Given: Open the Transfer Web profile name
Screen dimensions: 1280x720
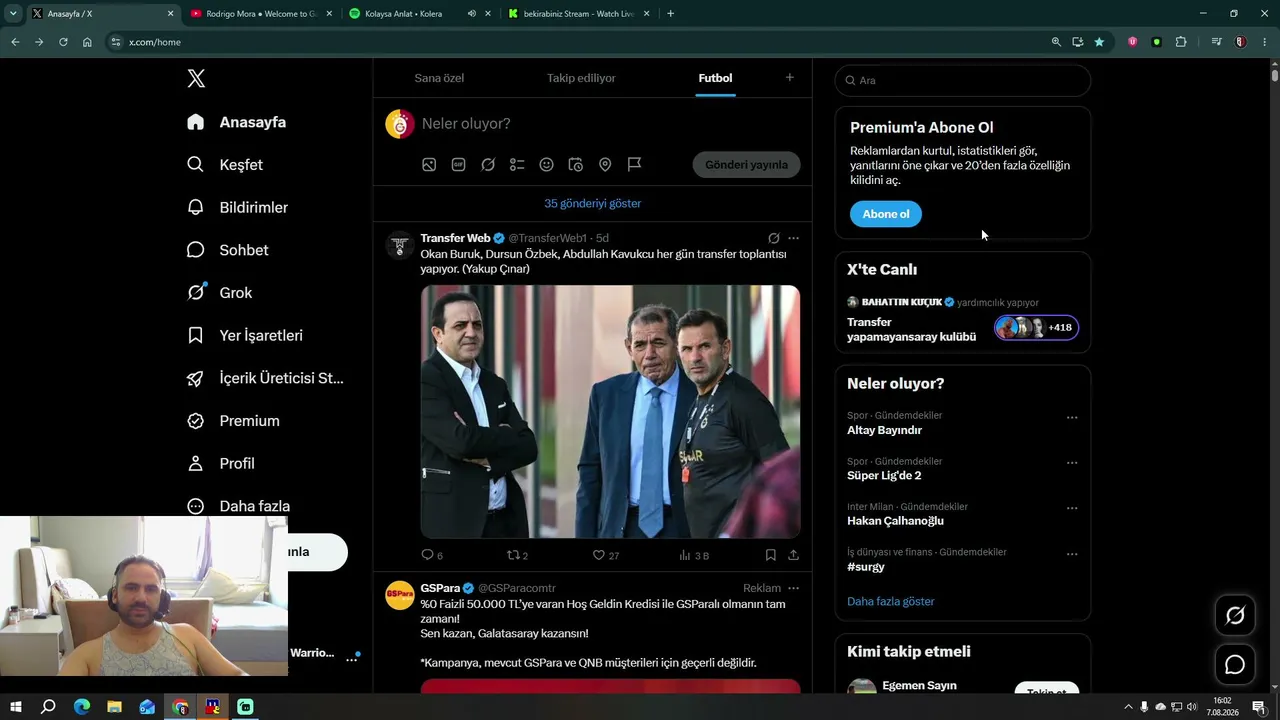Looking at the screenshot, I should (455, 238).
